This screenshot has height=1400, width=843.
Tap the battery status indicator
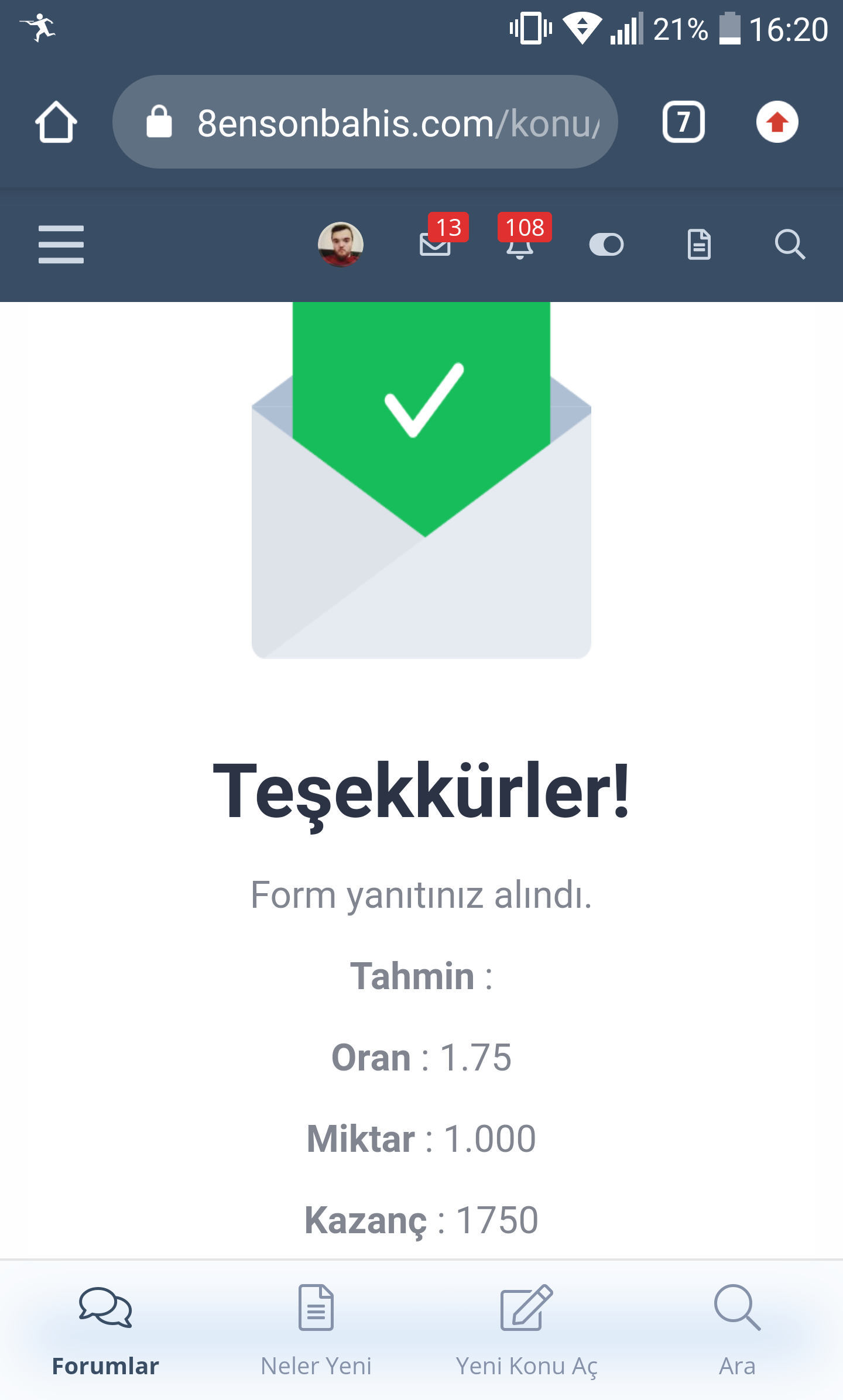pyautogui.click(x=730, y=29)
